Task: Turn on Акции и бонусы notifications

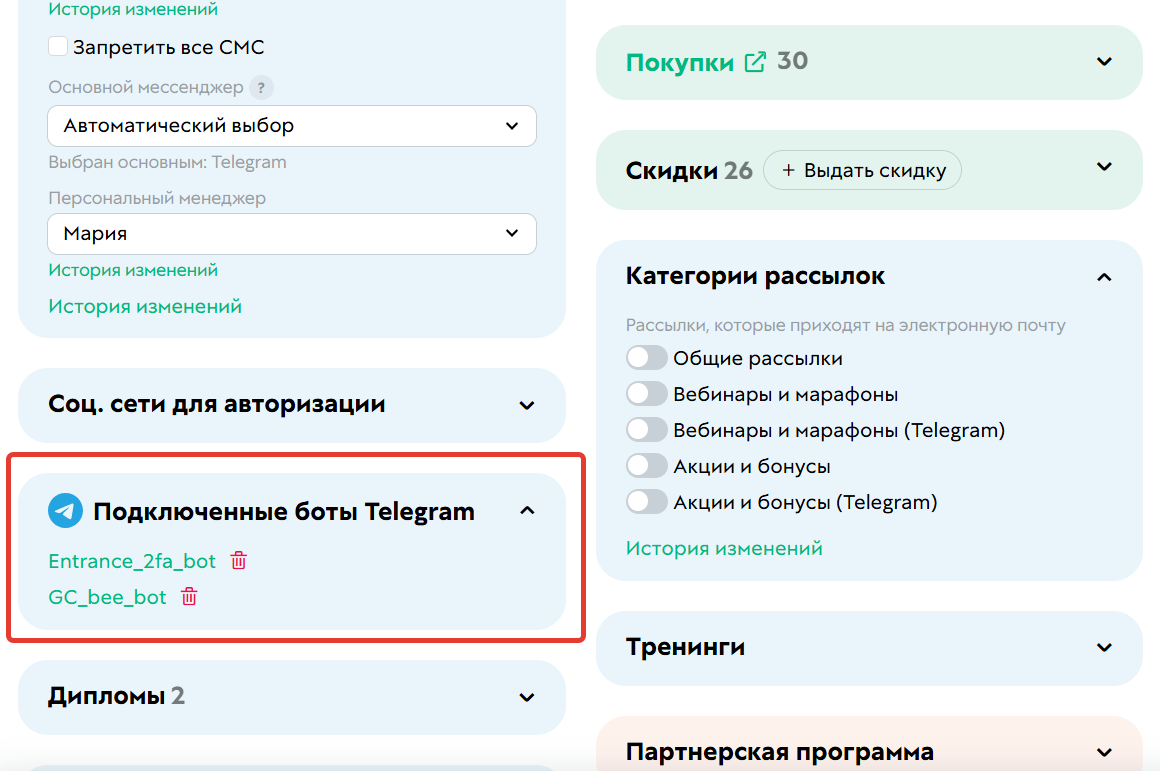Action: 647,465
